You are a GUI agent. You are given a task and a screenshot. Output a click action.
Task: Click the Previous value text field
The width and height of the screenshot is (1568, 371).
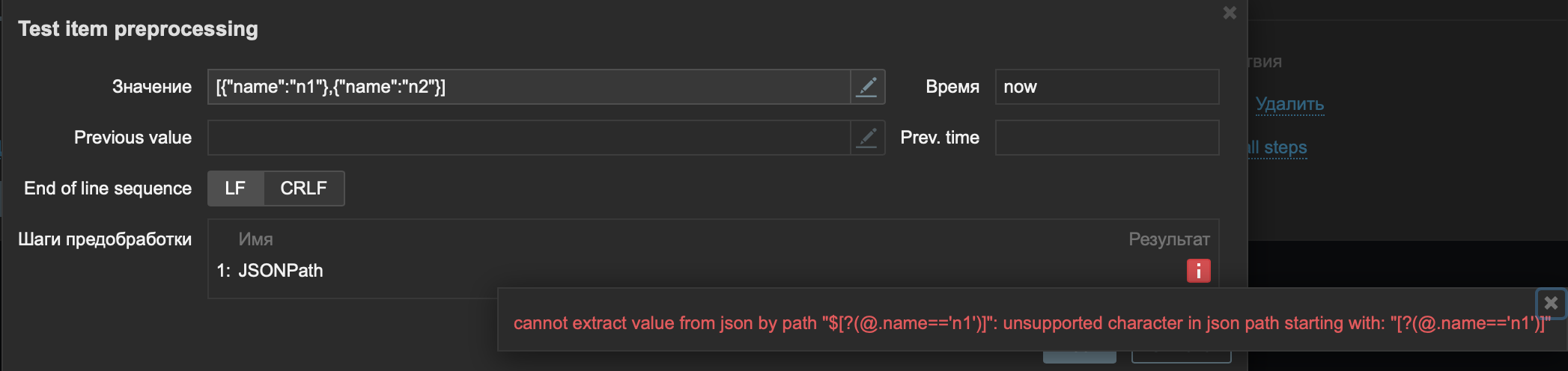[529, 138]
